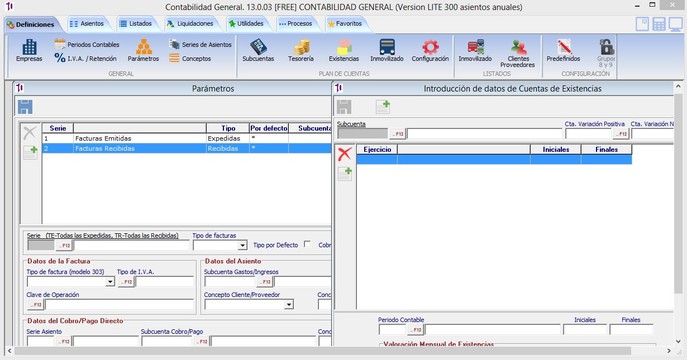Select the Facturas Emitidas row
Image resolution: width=687 pixels, height=360 pixels.
pyautogui.click(x=187, y=138)
